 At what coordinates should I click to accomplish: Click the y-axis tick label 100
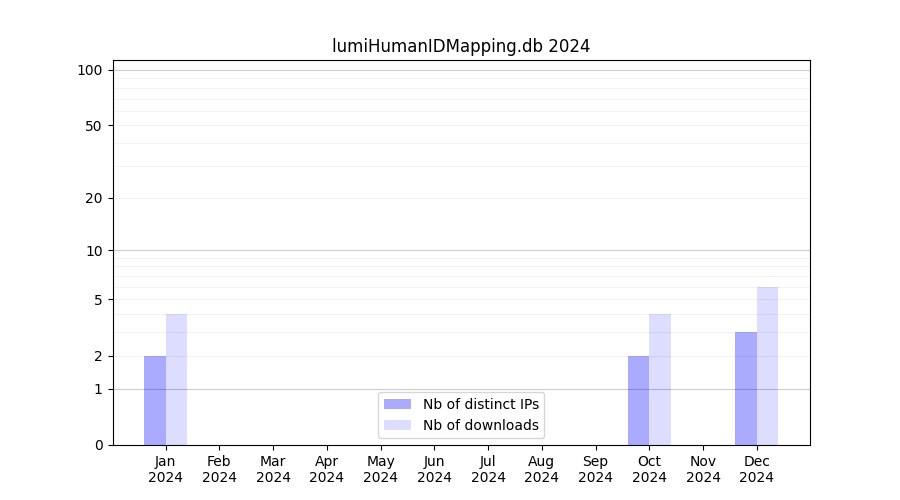click(90, 70)
